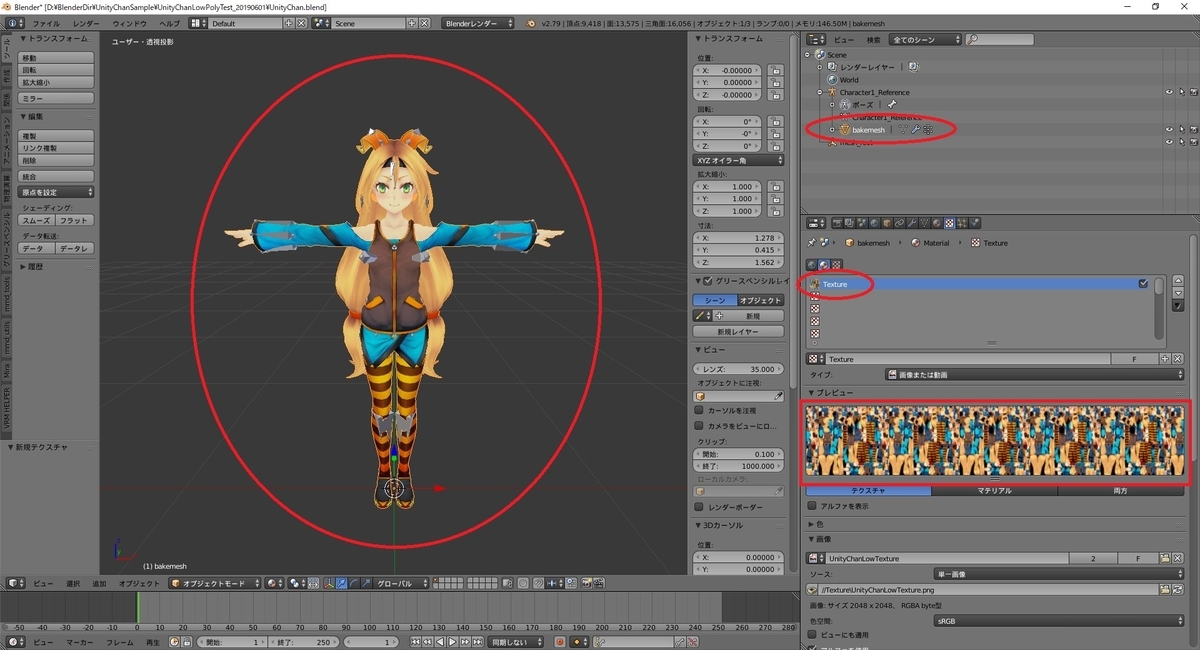1200x650 pixels.
Task: Hide bakemesh with its eye icon
Action: click(1169, 129)
